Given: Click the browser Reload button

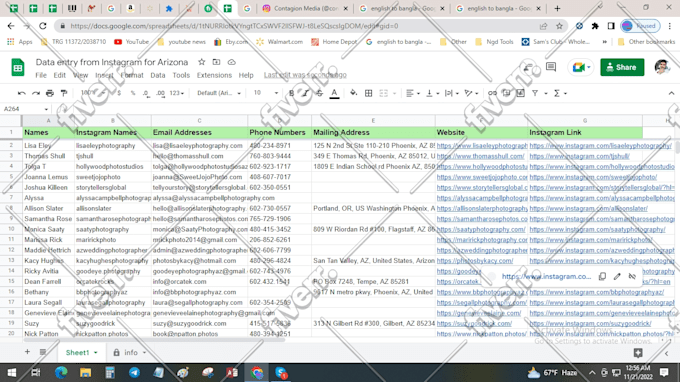Looking at the screenshot, I should coord(42,26).
